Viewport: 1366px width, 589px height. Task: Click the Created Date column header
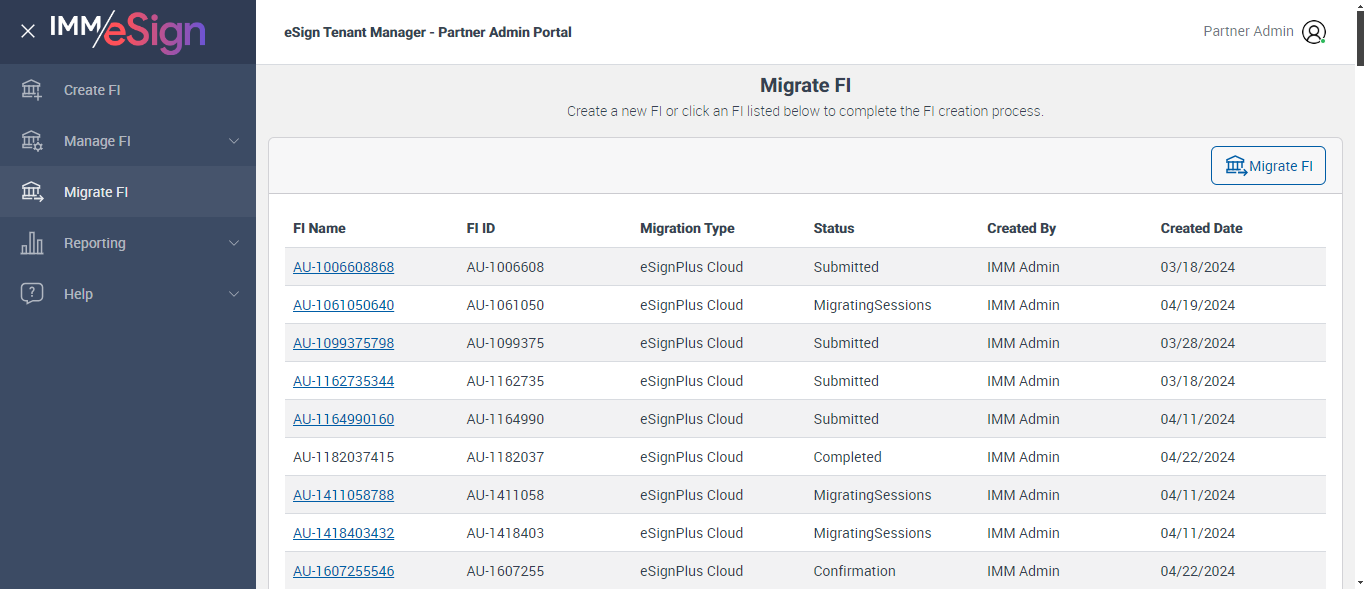point(1201,228)
